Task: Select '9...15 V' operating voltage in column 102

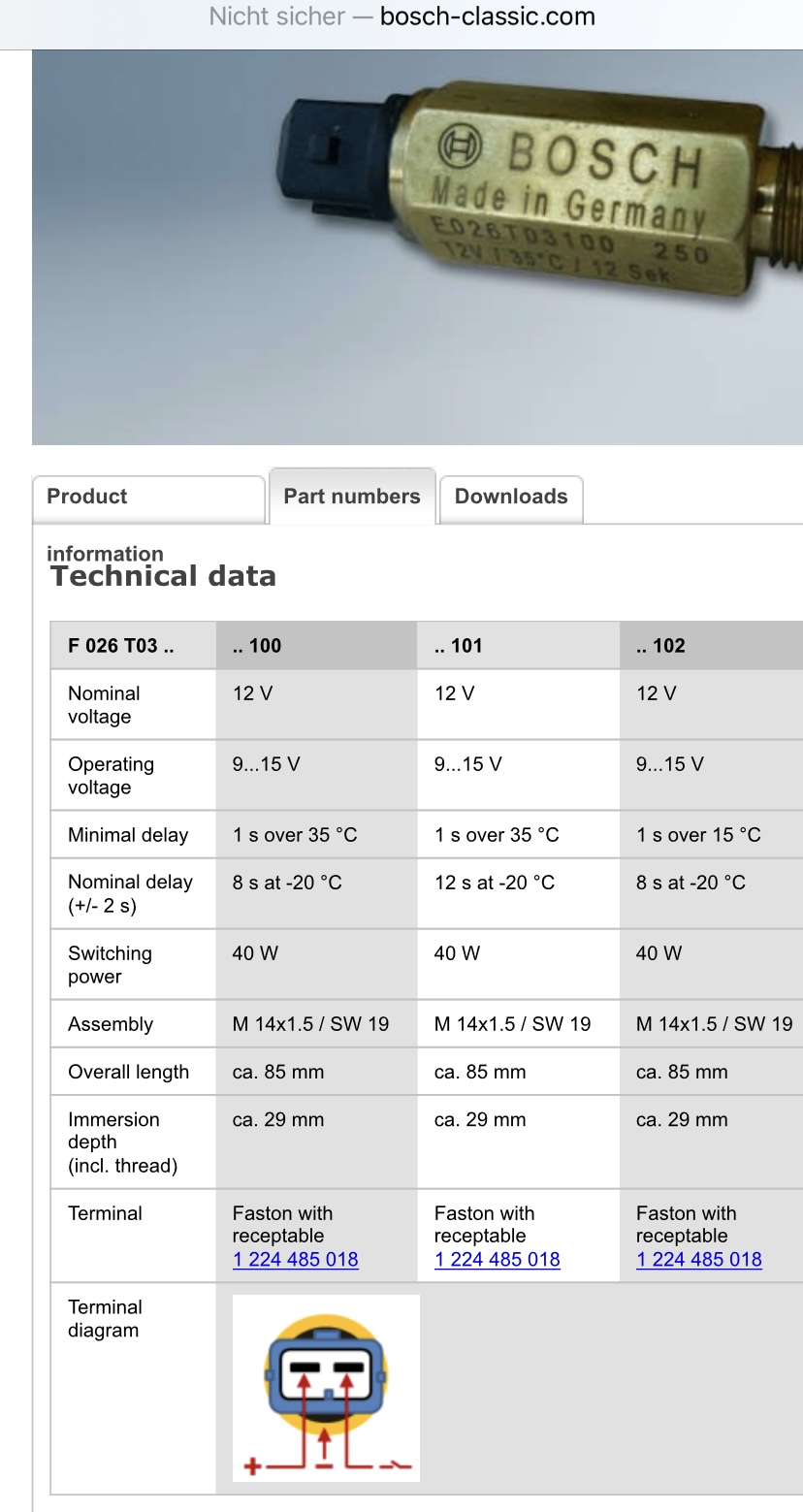Action: click(670, 764)
